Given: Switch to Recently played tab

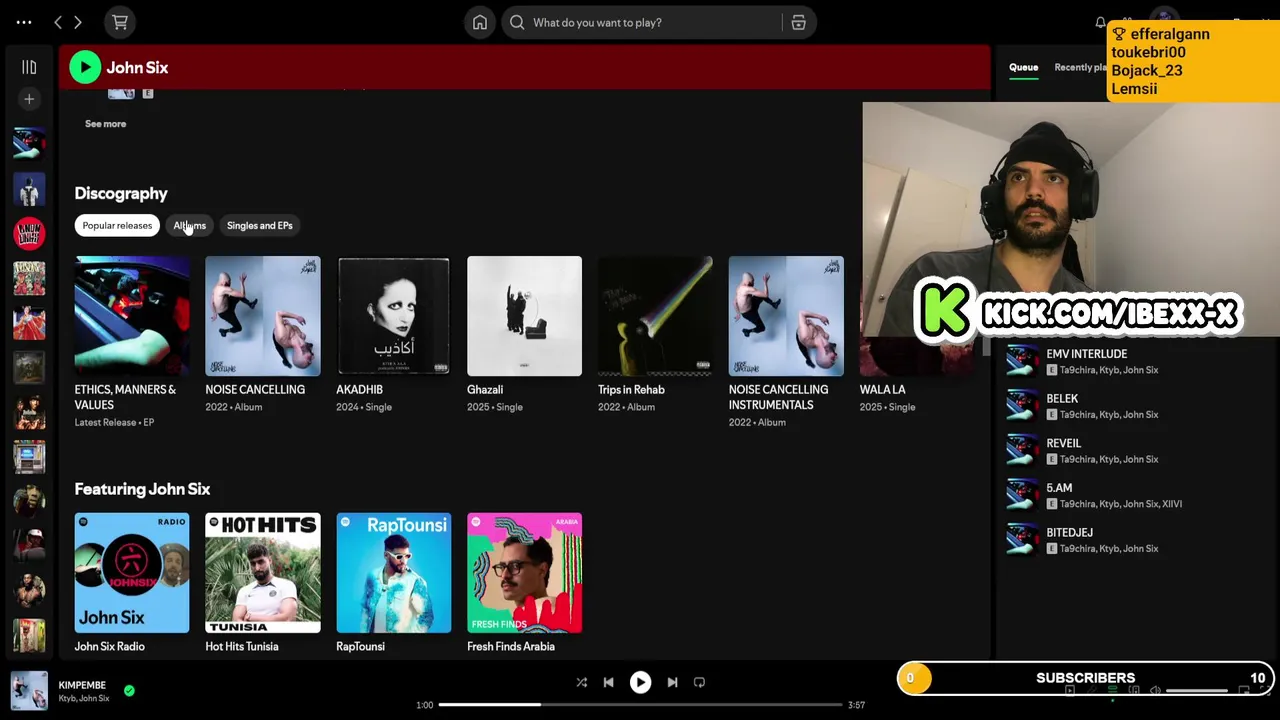Looking at the screenshot, I should tap(1080, 67).
